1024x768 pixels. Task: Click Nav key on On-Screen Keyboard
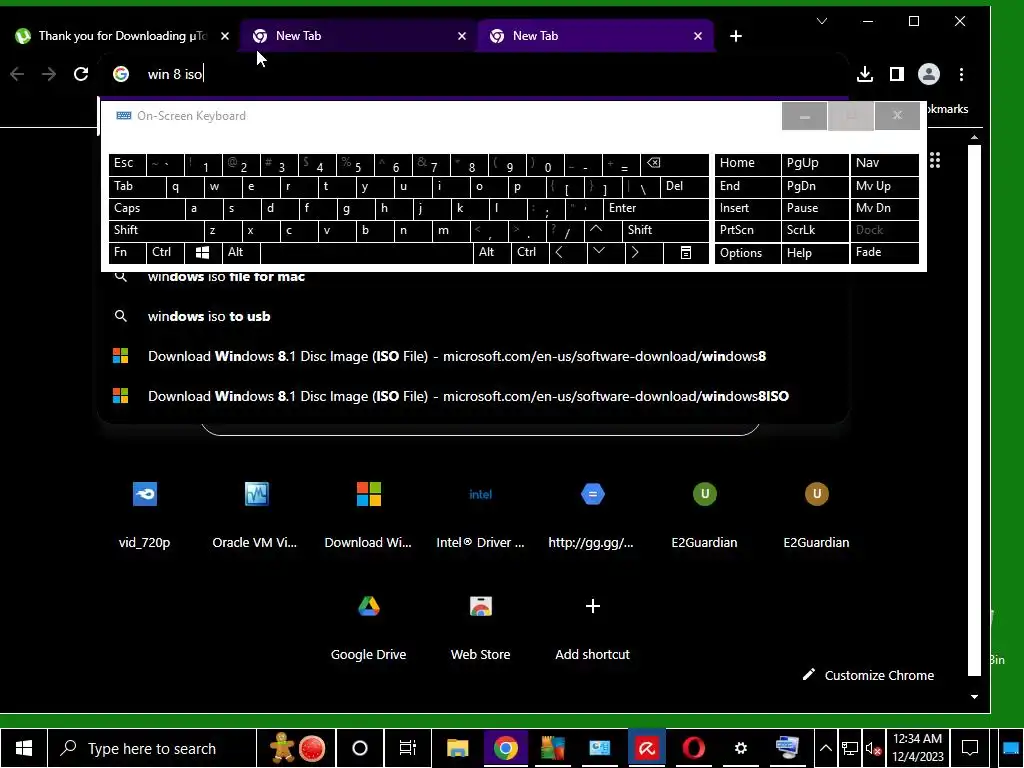(884, 164)
